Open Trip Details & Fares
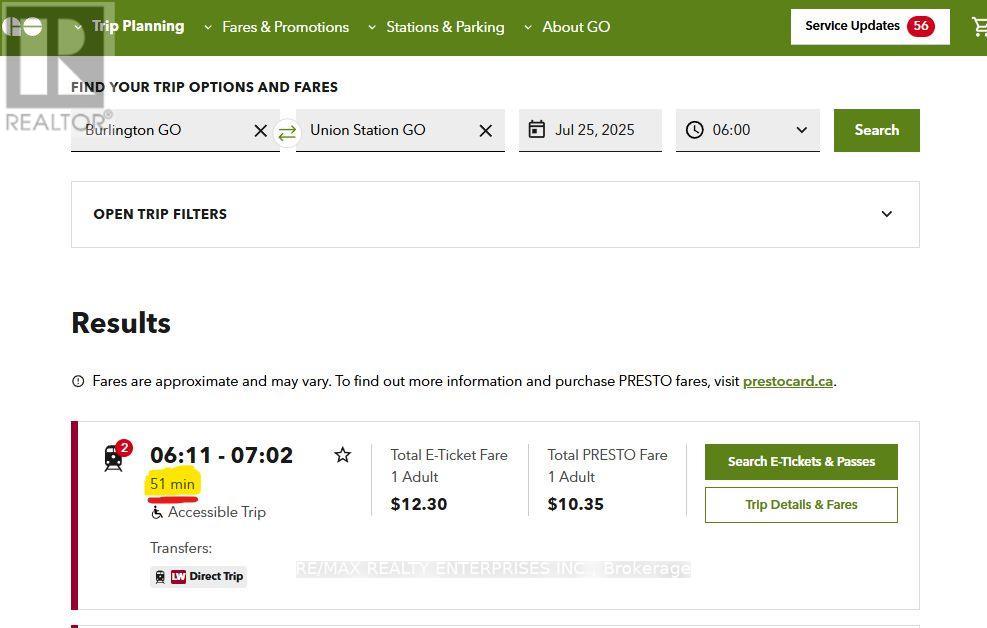The image size is (987, 628). click(801, 505)
